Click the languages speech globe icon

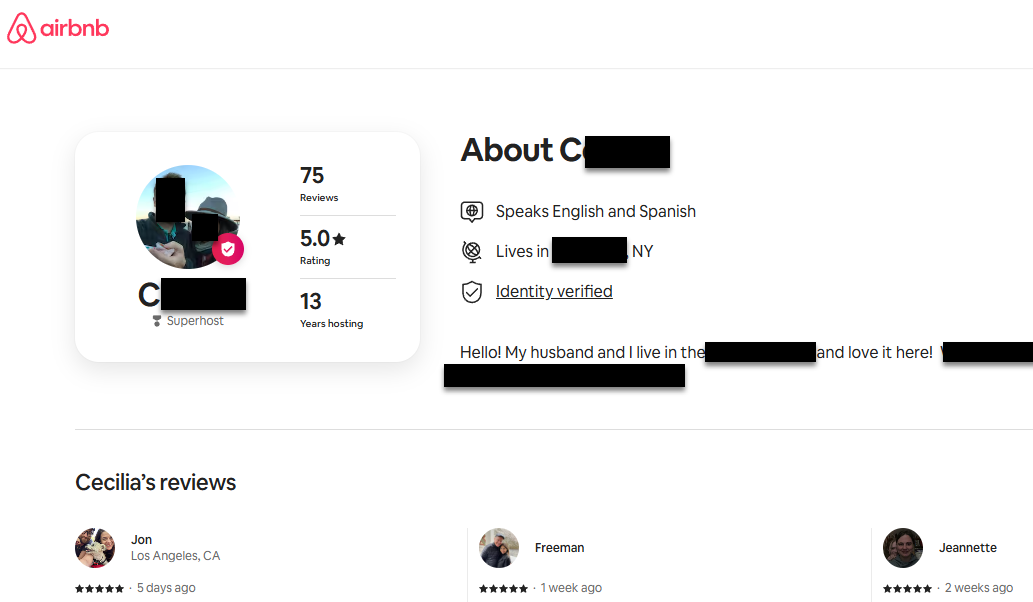[x=472, y=212]
